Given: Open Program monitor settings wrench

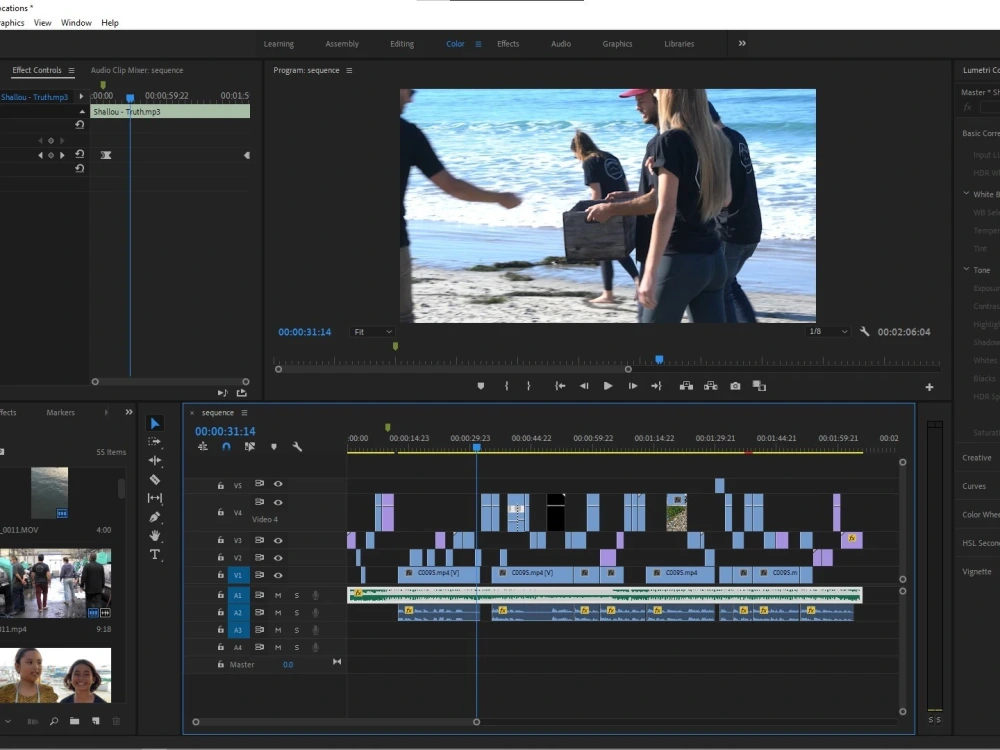Looking at the screenshot, I should click(x=865, y=332).
